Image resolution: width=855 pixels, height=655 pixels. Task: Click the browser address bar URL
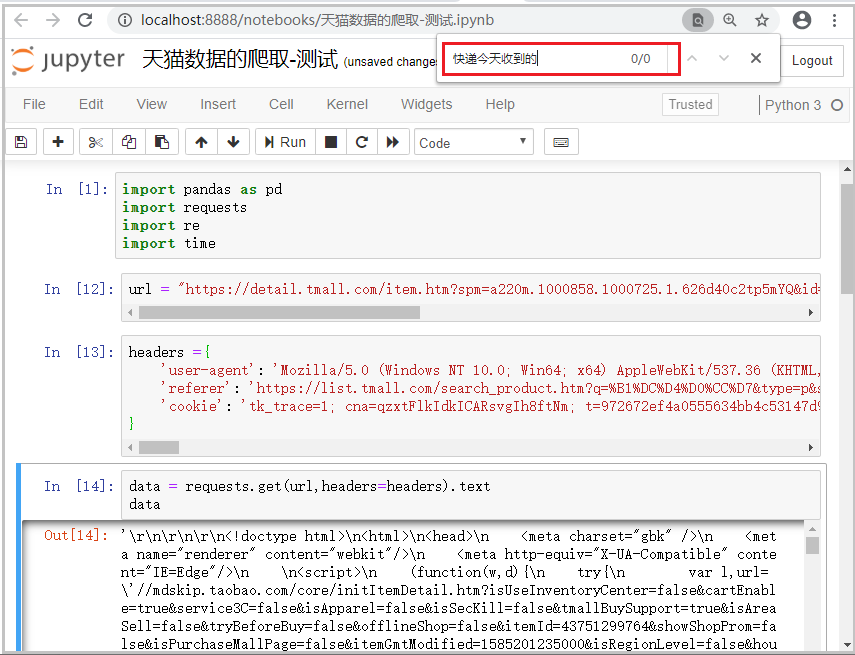click(317, 20)
